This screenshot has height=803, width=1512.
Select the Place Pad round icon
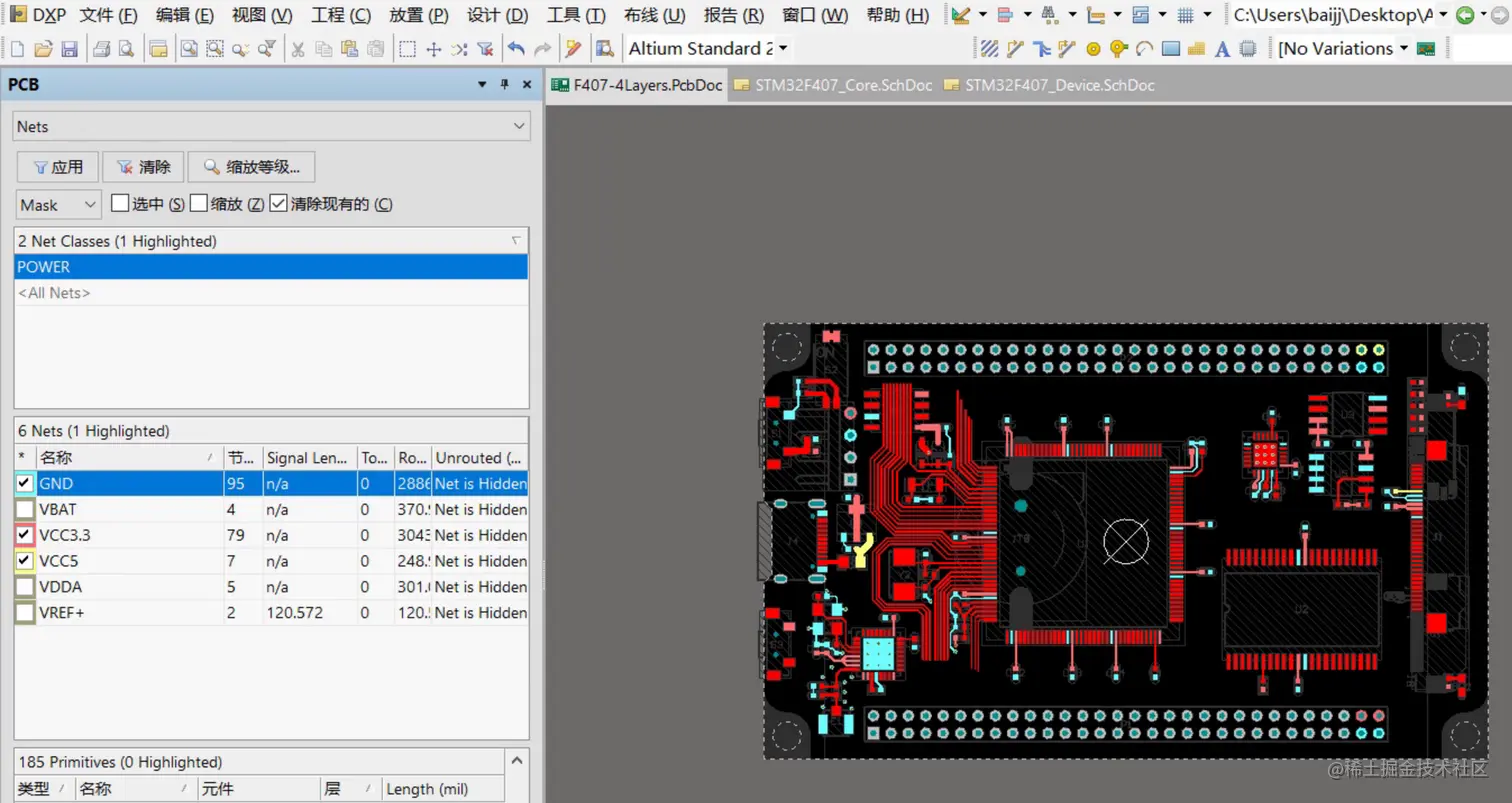click(1093, 48)
